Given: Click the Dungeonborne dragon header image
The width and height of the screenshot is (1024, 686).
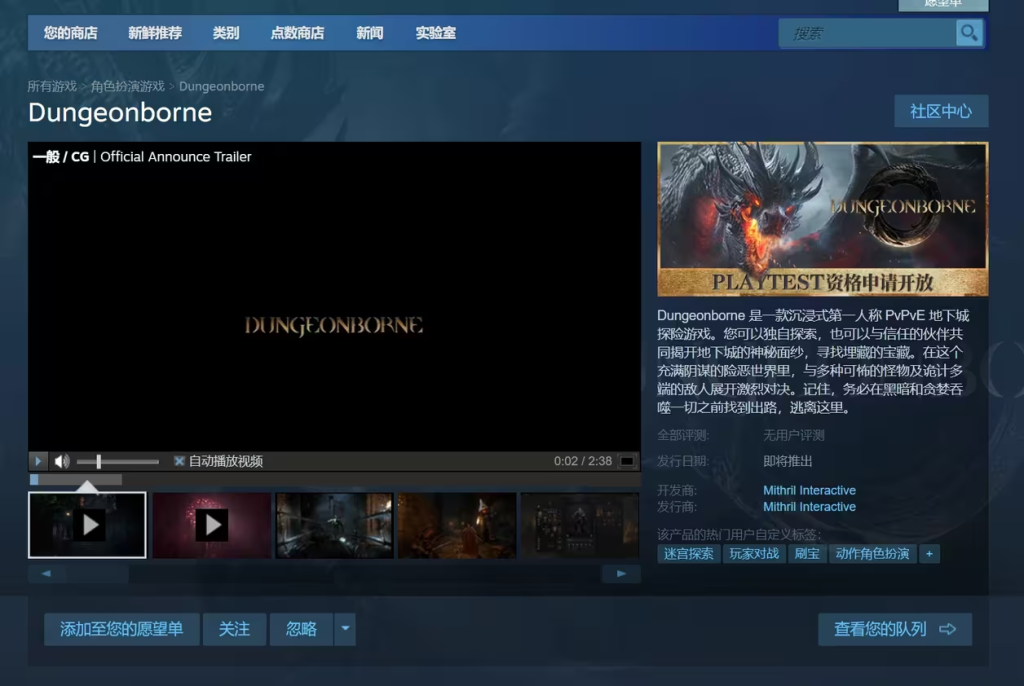Looking at the screenshot, I should click(823, 220).
